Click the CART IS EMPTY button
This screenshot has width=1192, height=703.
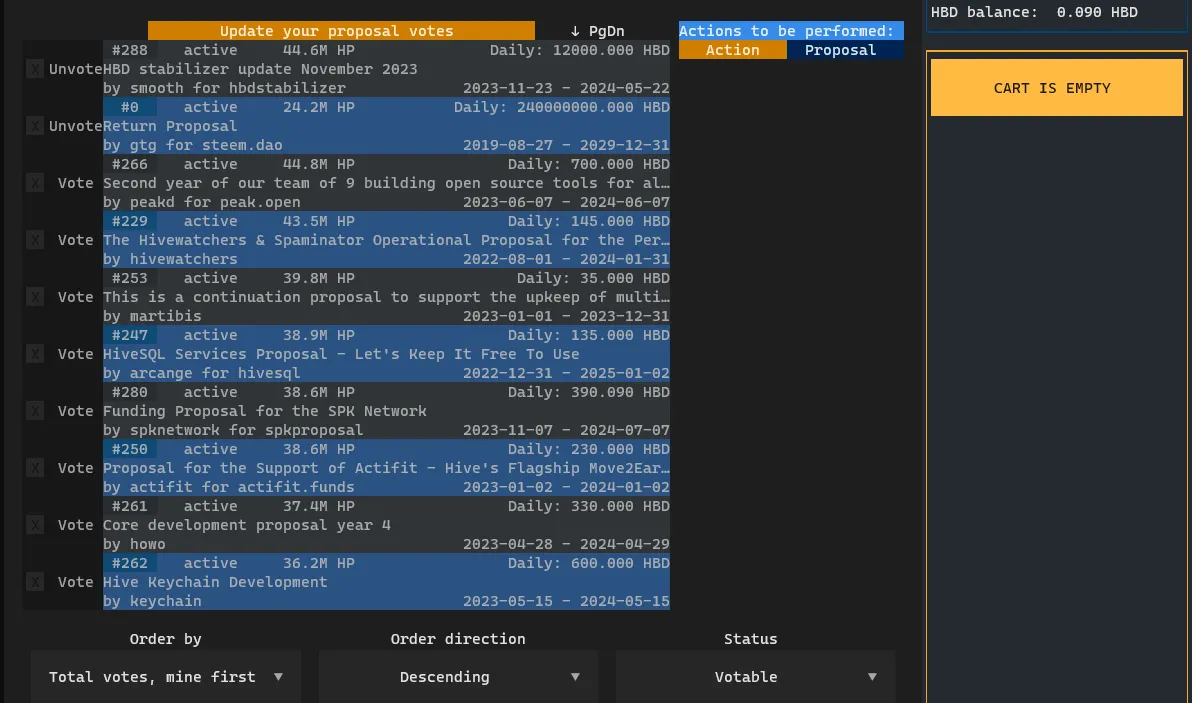coord(1057,88)
